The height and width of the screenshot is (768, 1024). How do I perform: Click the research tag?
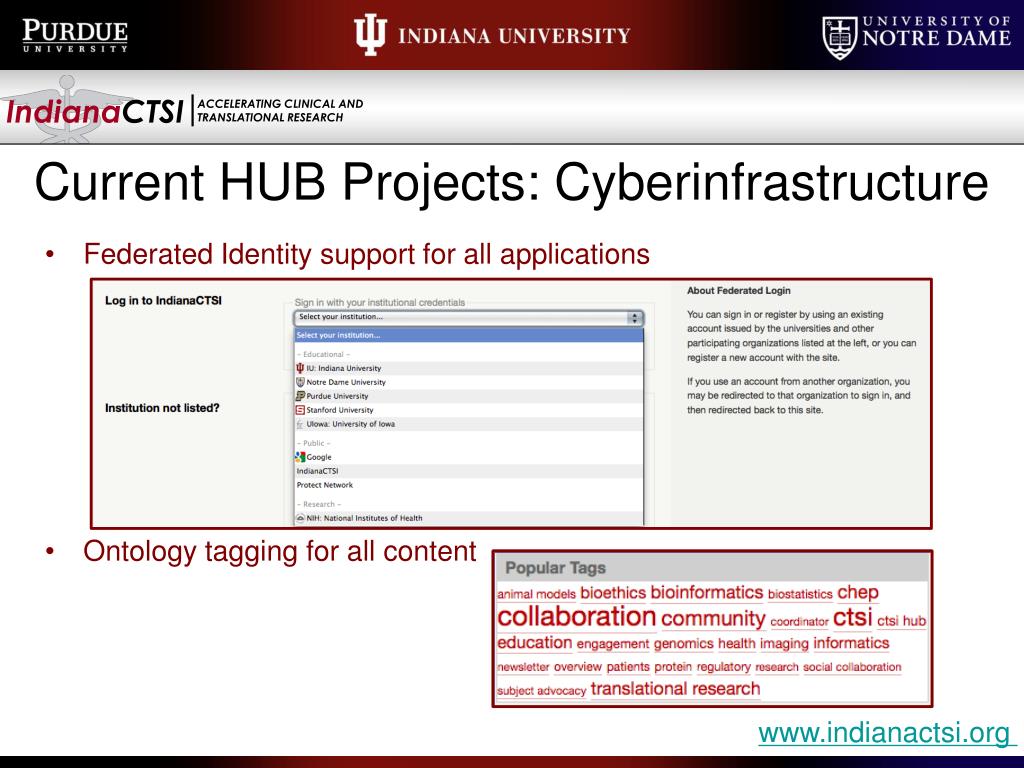tap(776, 667)
